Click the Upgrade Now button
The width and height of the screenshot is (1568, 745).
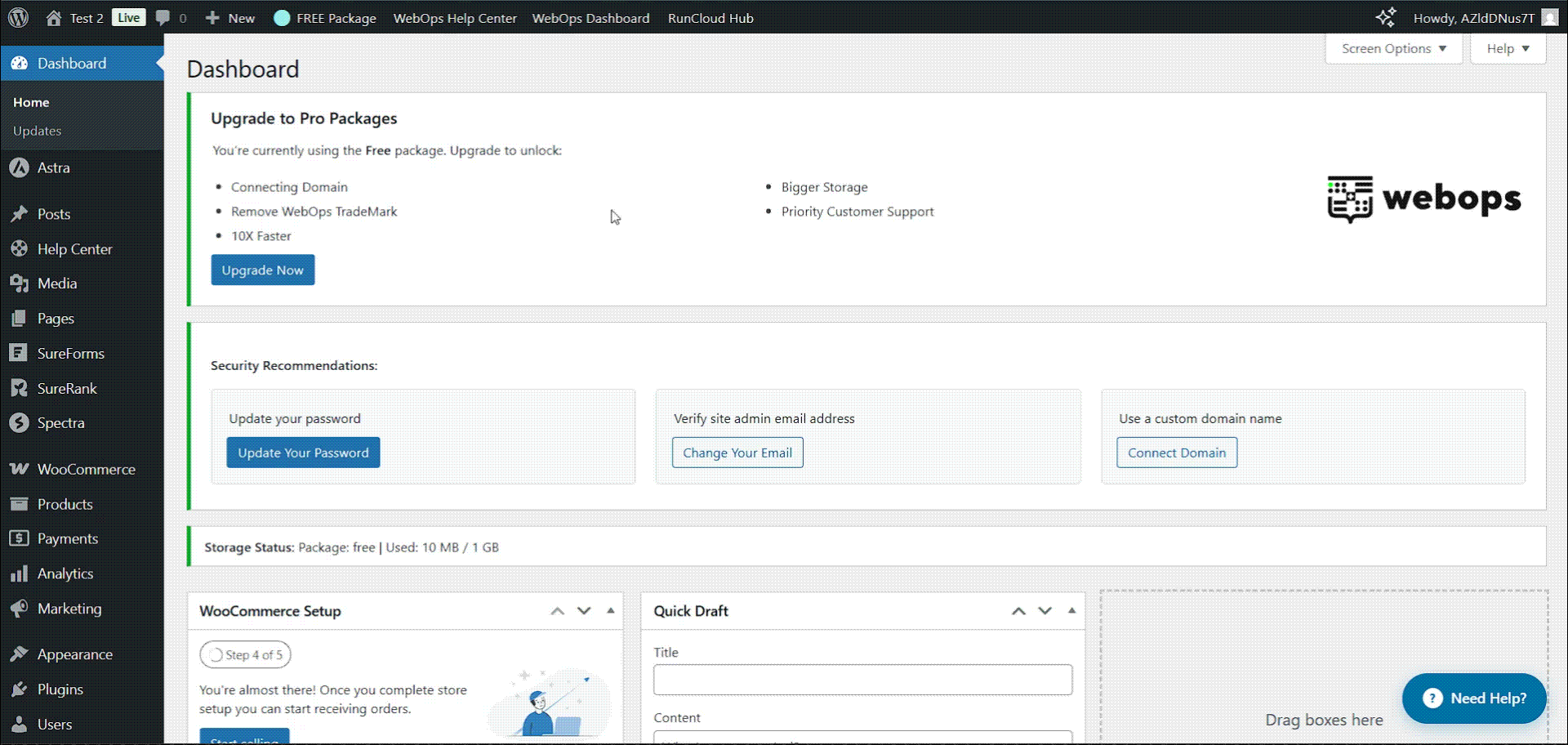[262, 270]
